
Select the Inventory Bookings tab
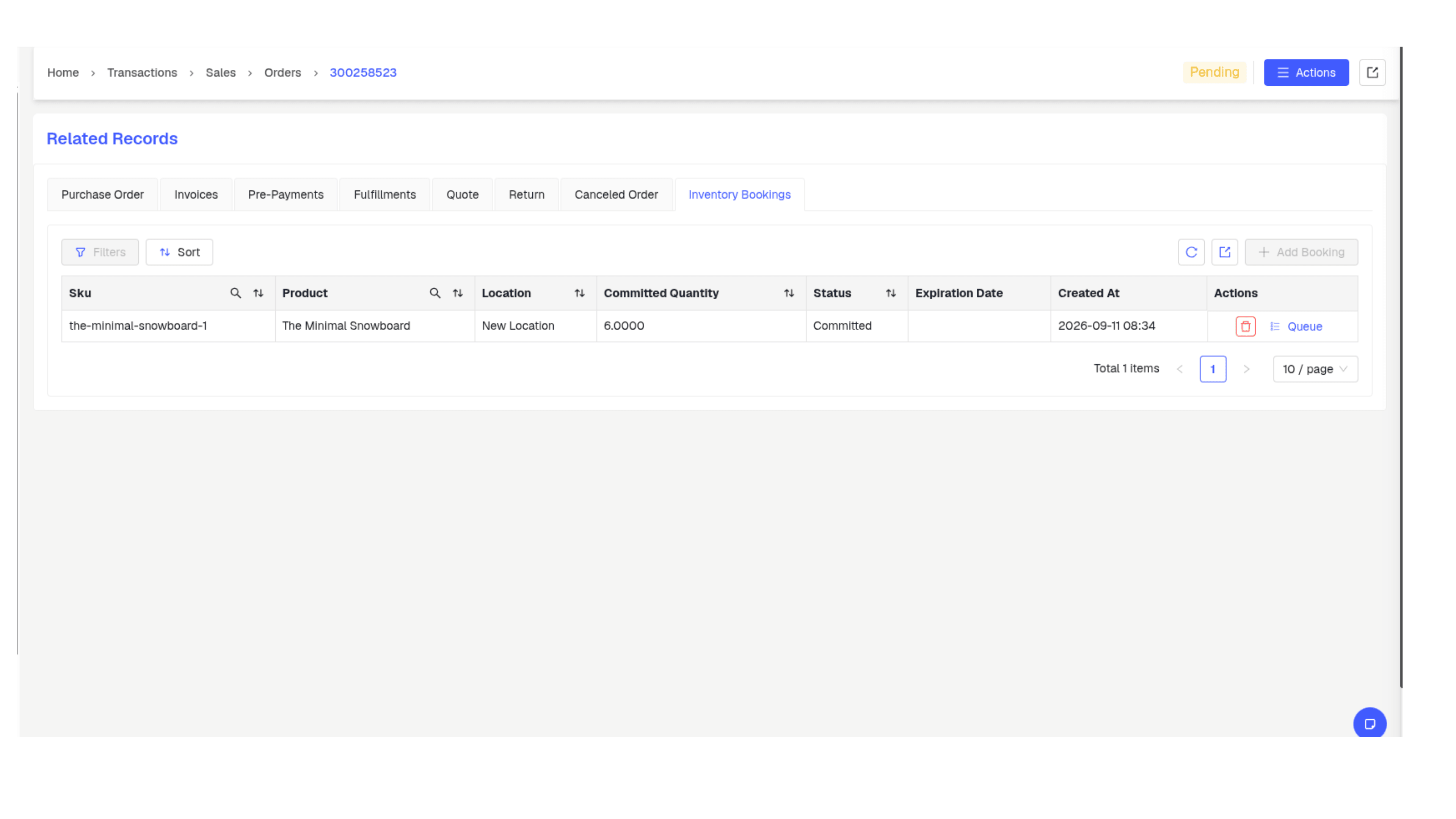(x=739, y=195)
